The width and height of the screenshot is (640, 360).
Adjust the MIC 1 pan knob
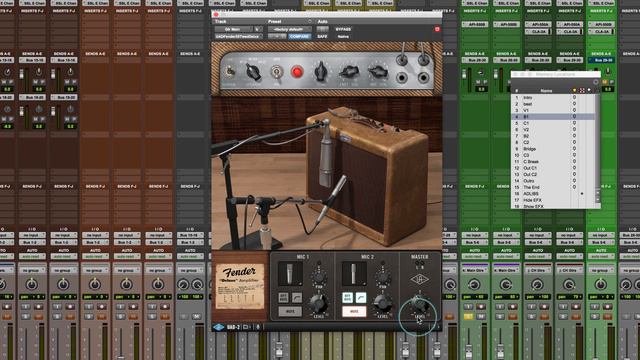[x=319, y=276]
